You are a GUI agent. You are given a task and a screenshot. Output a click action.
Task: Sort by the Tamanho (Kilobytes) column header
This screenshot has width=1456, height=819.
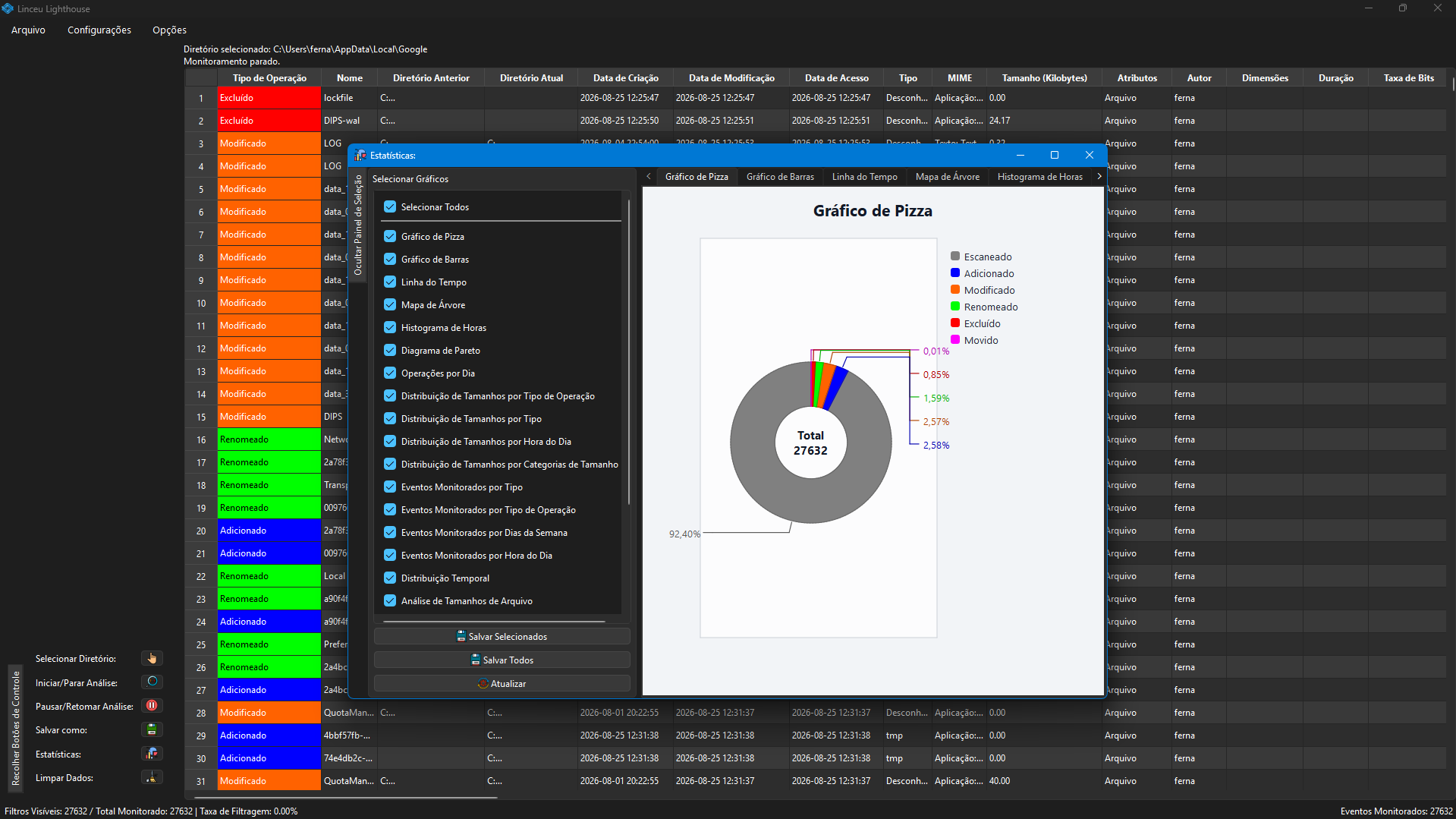click(x=1044, y=77)
